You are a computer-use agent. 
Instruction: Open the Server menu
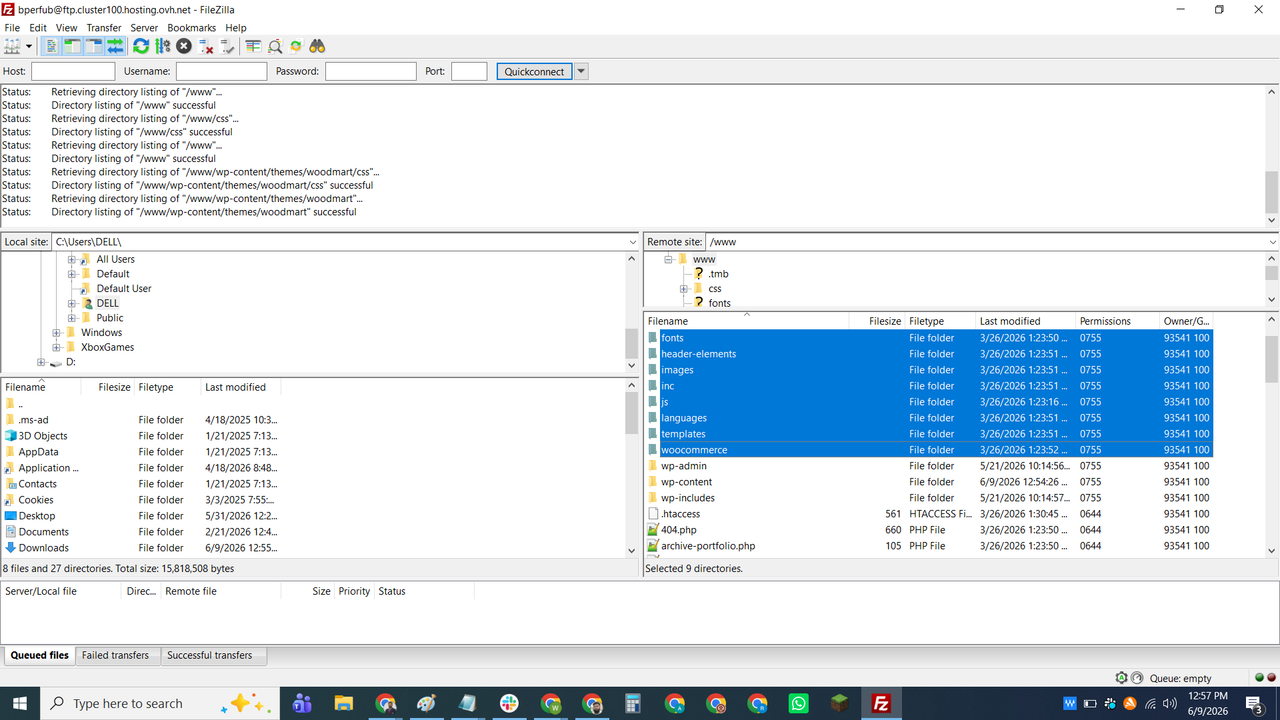[144, 28]
